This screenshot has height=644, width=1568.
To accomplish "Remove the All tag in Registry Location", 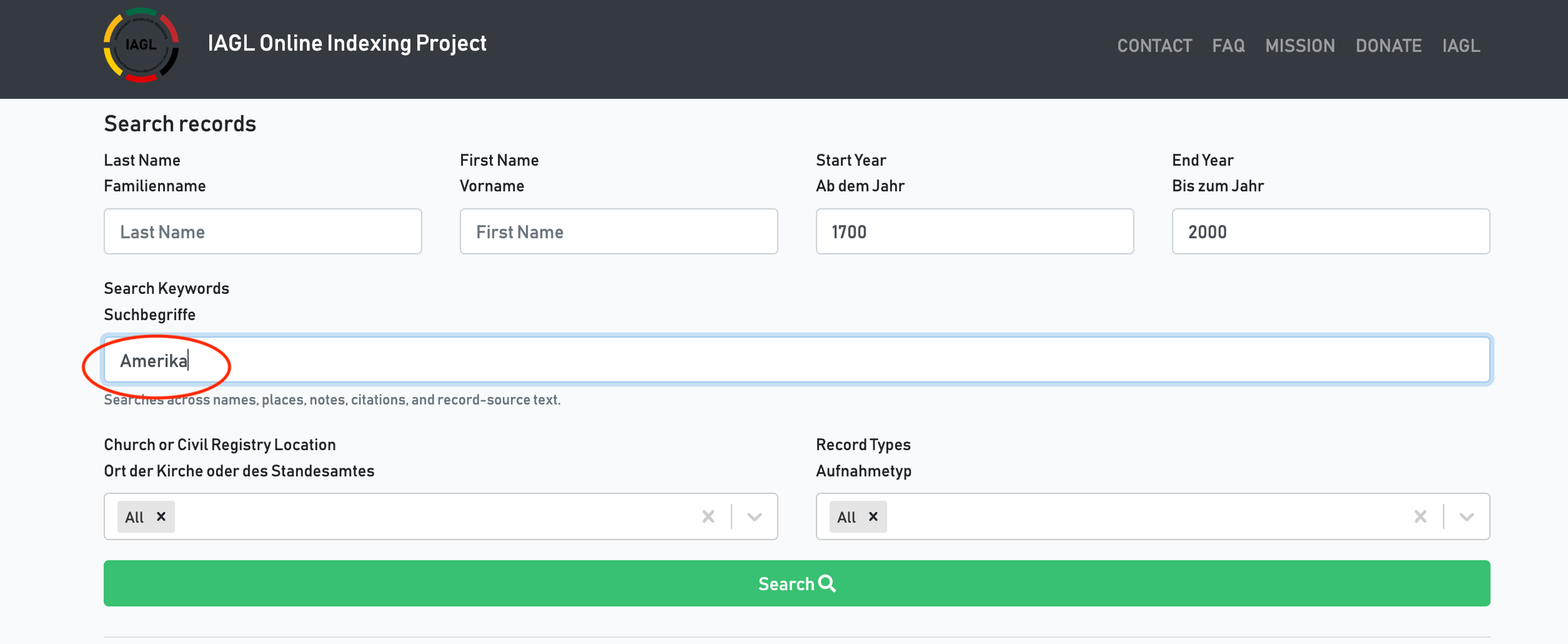I will (x=161, y=517).
